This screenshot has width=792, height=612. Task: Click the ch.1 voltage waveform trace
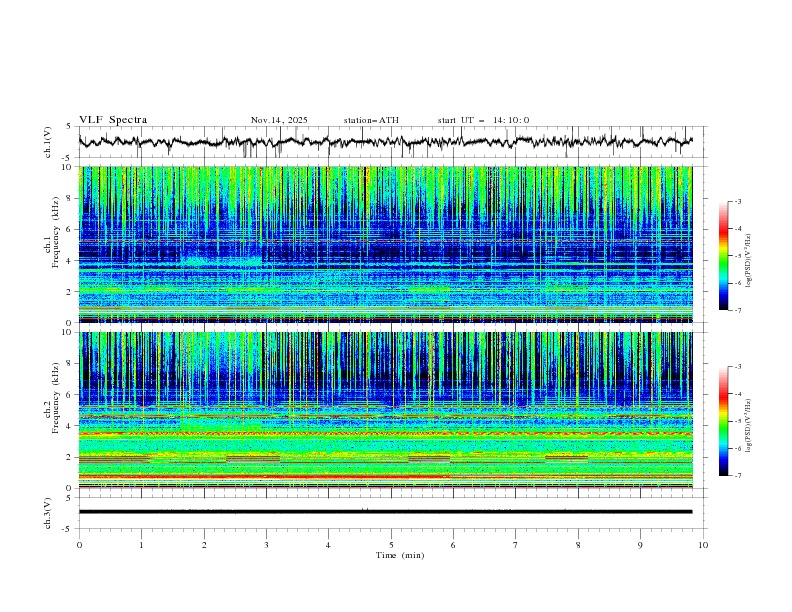(385, 142)
